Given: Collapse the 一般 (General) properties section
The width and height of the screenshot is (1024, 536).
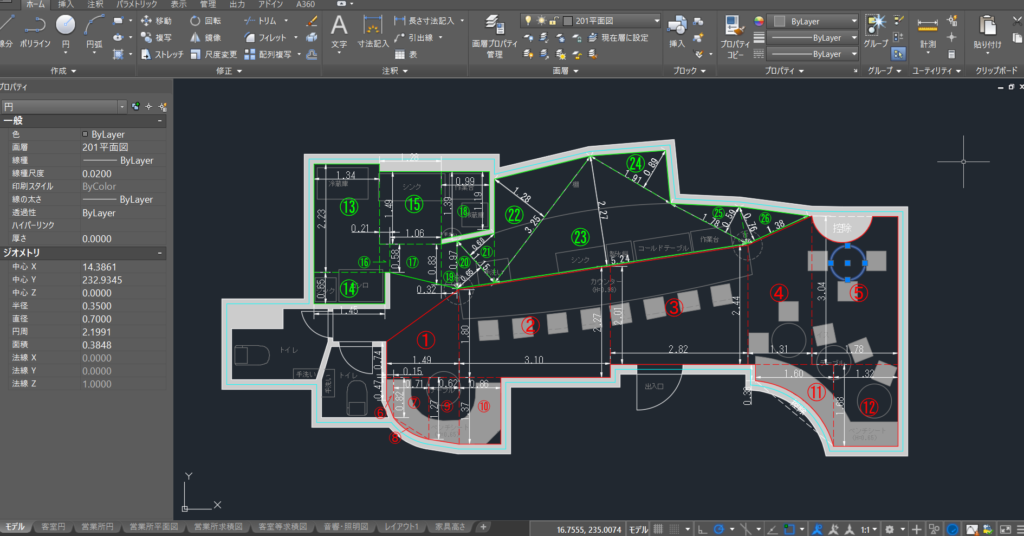Looking at the screenshot, I should point(160,120).
